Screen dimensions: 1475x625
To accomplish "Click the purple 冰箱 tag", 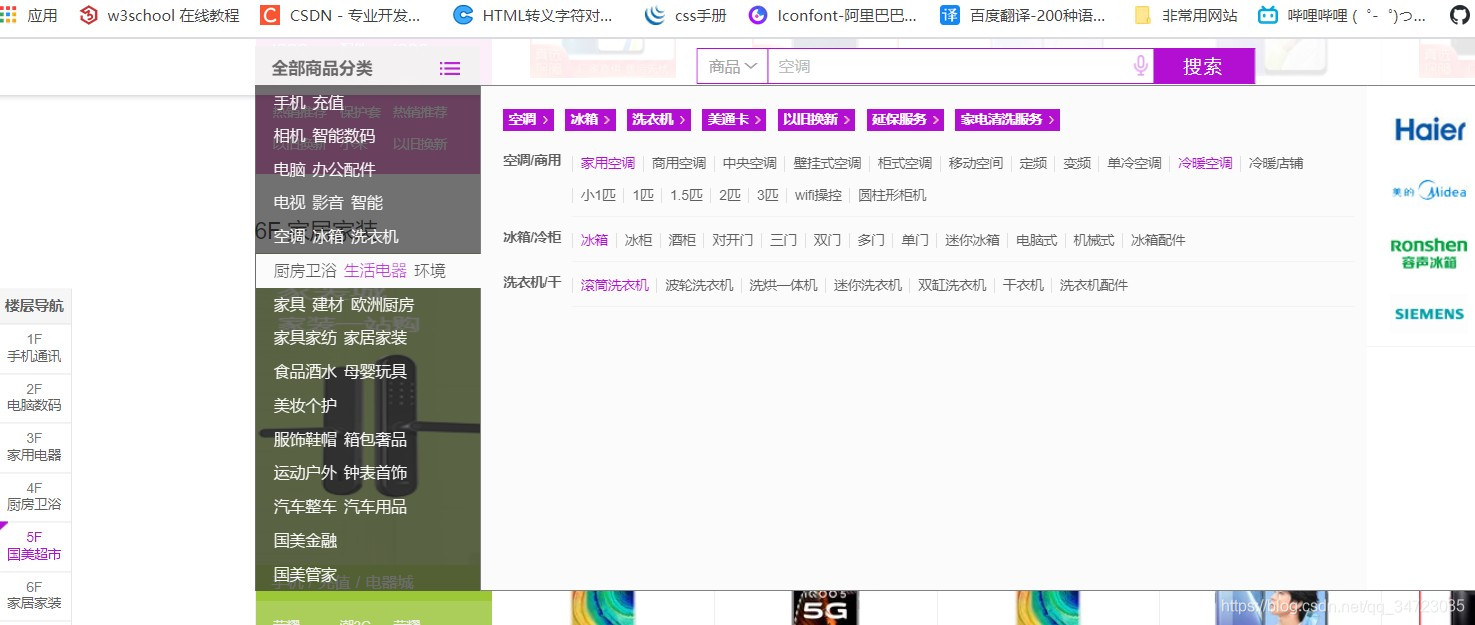I will pos(590,120).
